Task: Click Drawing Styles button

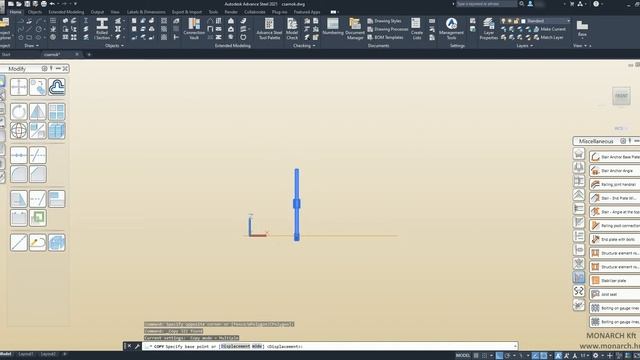Action: [384, 21]
